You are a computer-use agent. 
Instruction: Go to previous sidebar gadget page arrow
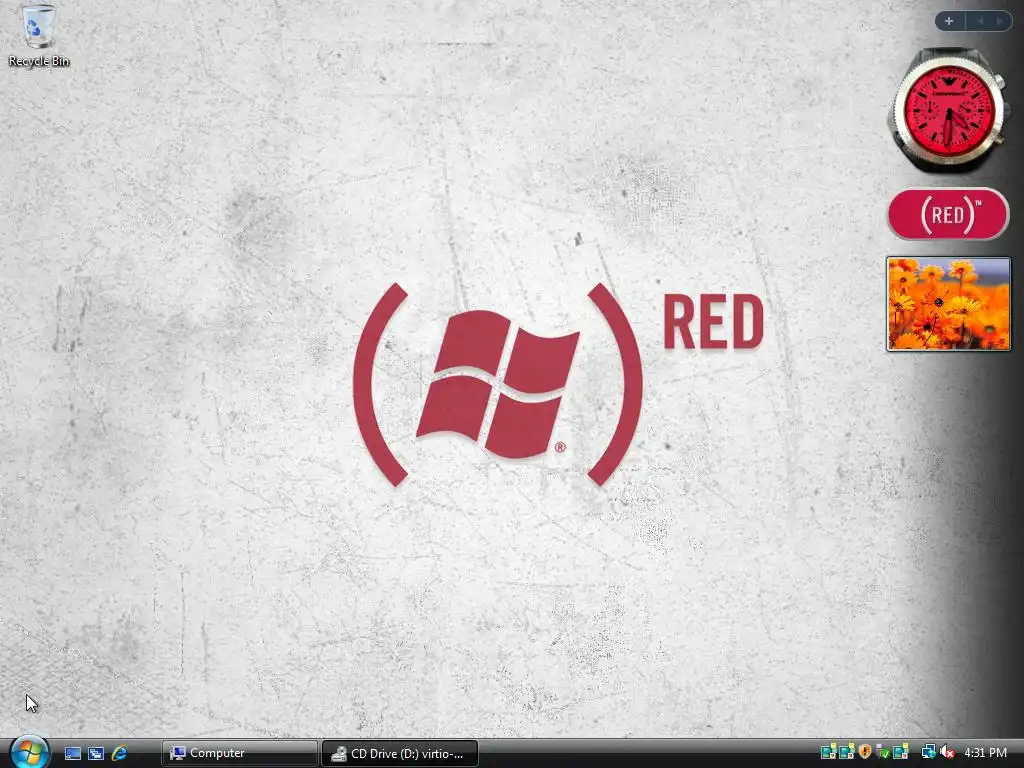coord(980,21)
